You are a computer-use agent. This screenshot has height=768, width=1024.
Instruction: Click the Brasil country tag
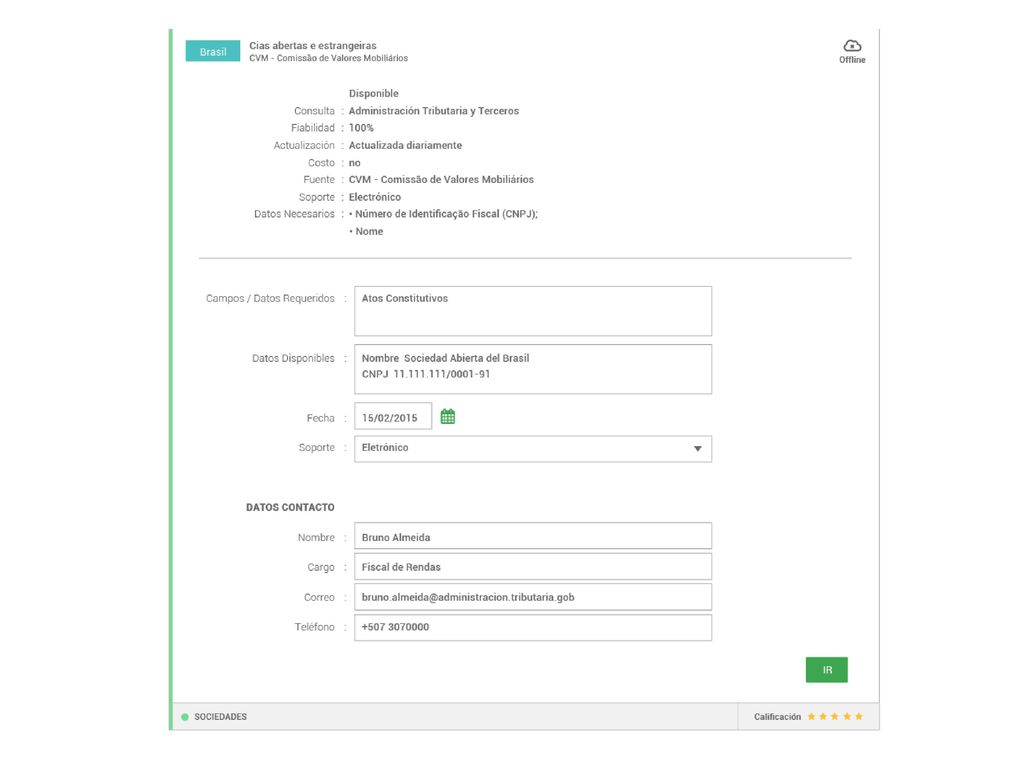(213, 52)
